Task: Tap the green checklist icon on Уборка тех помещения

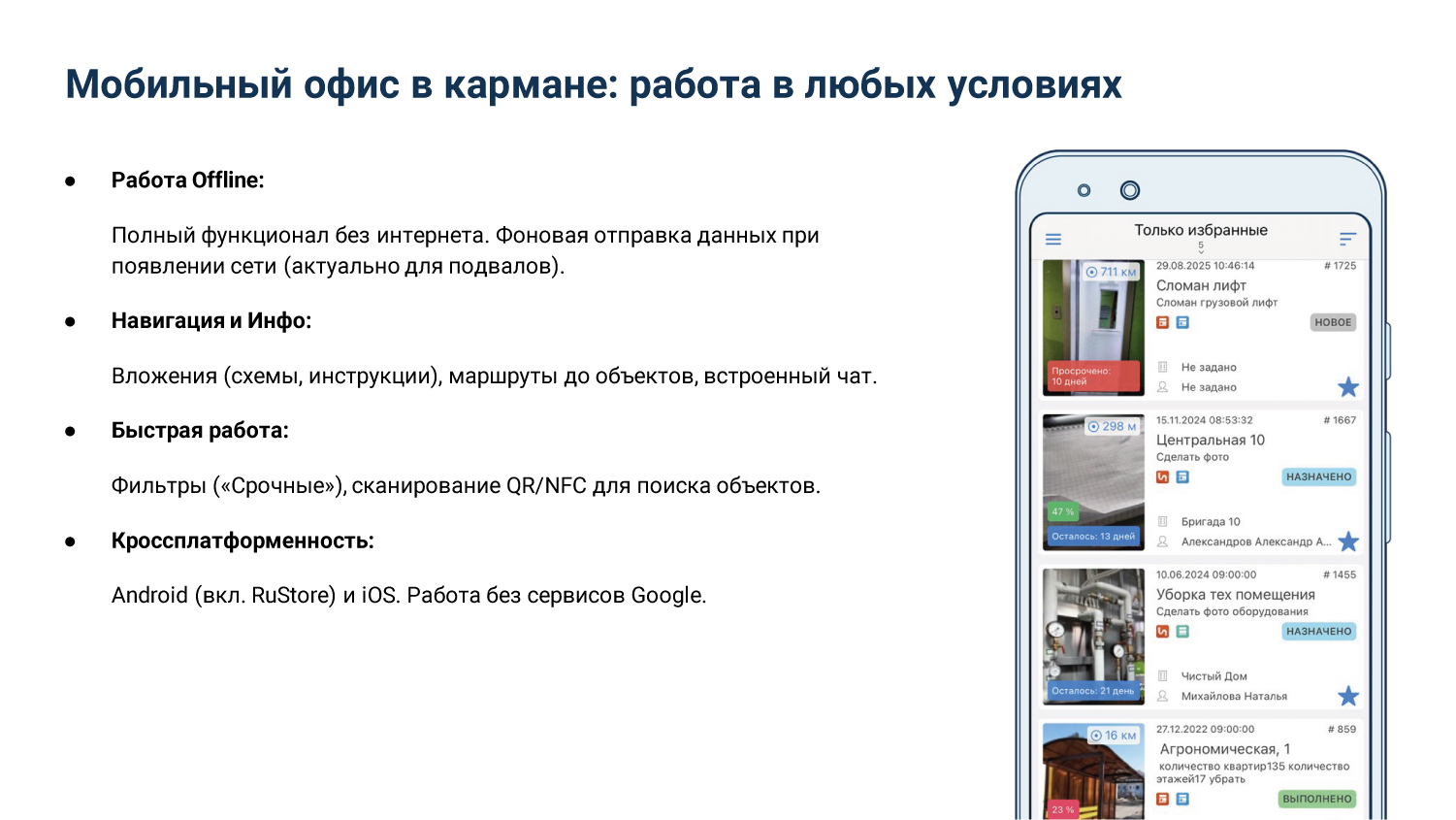Action: point(1183,631)
